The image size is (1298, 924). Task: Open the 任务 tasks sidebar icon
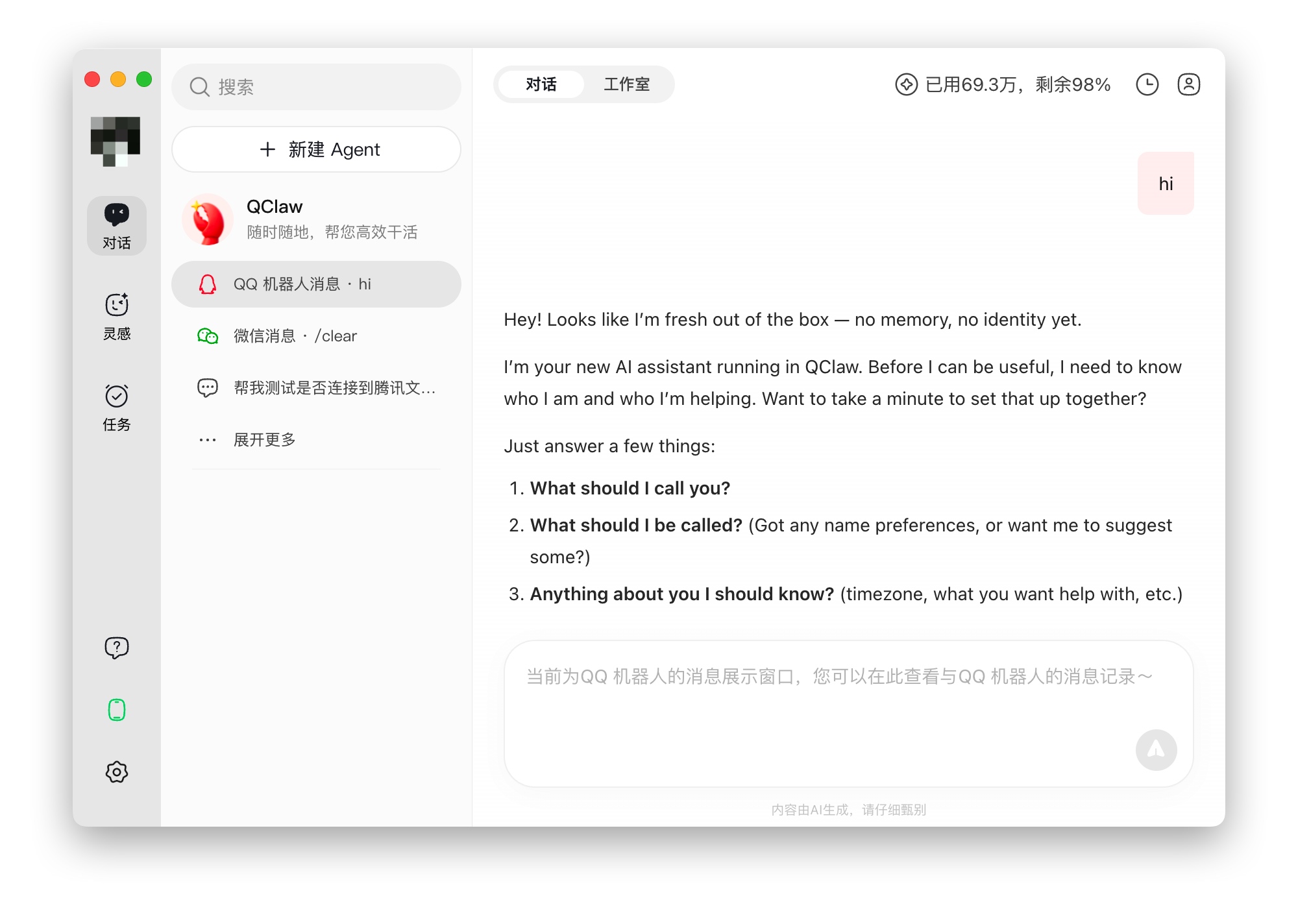[117, 406]
